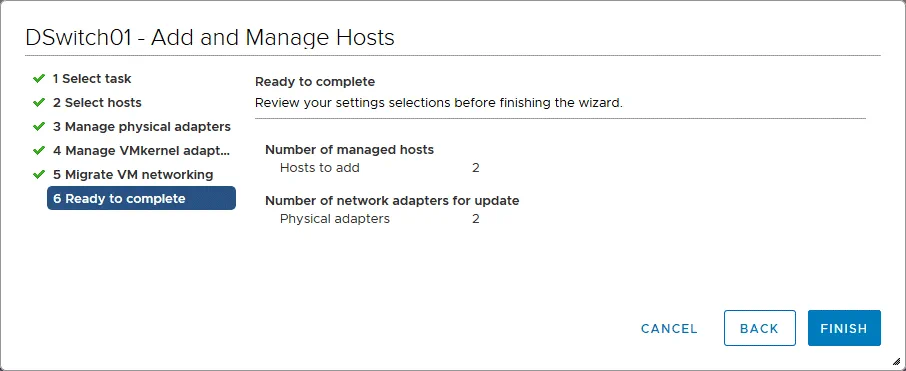Click the DSwitch01 dialog title
Image resolution: width=906 pixels, height=371 pixels.
pos(210,38)
